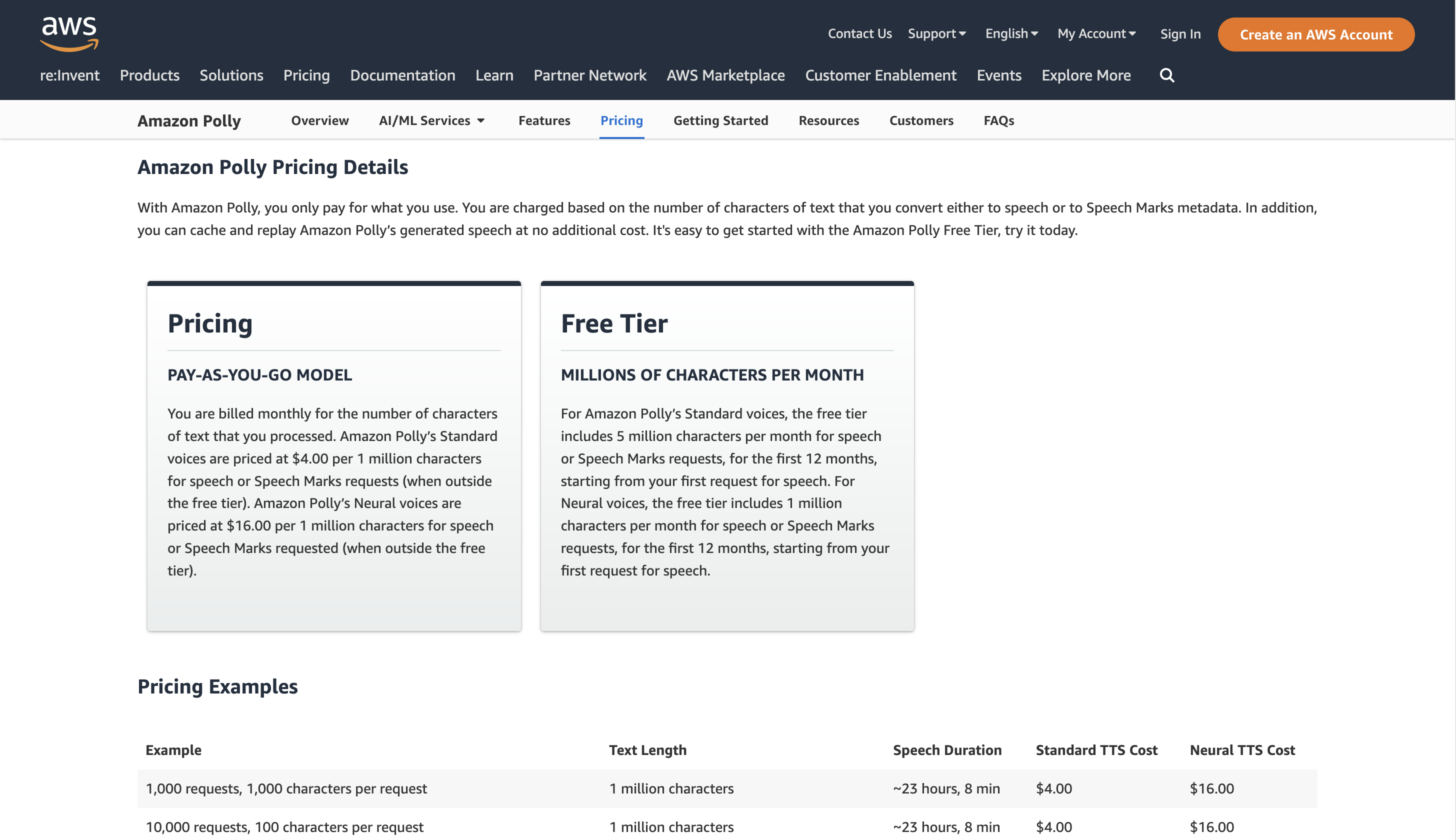1456x840 pixels.
Task: Click the Amazon Polly product title
Action: [x=189, y=120]
